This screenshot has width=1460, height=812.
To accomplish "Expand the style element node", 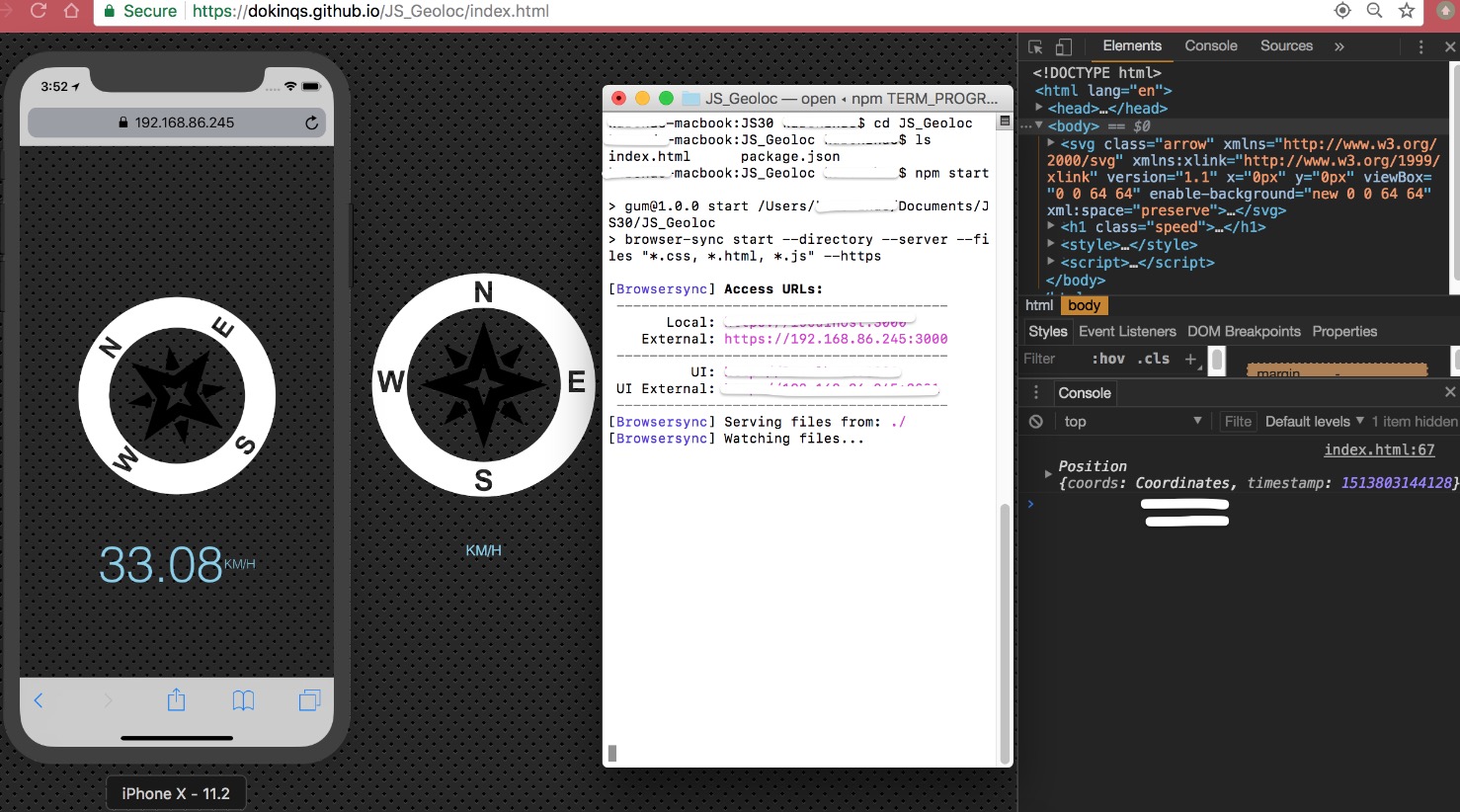I will 1052,244.
